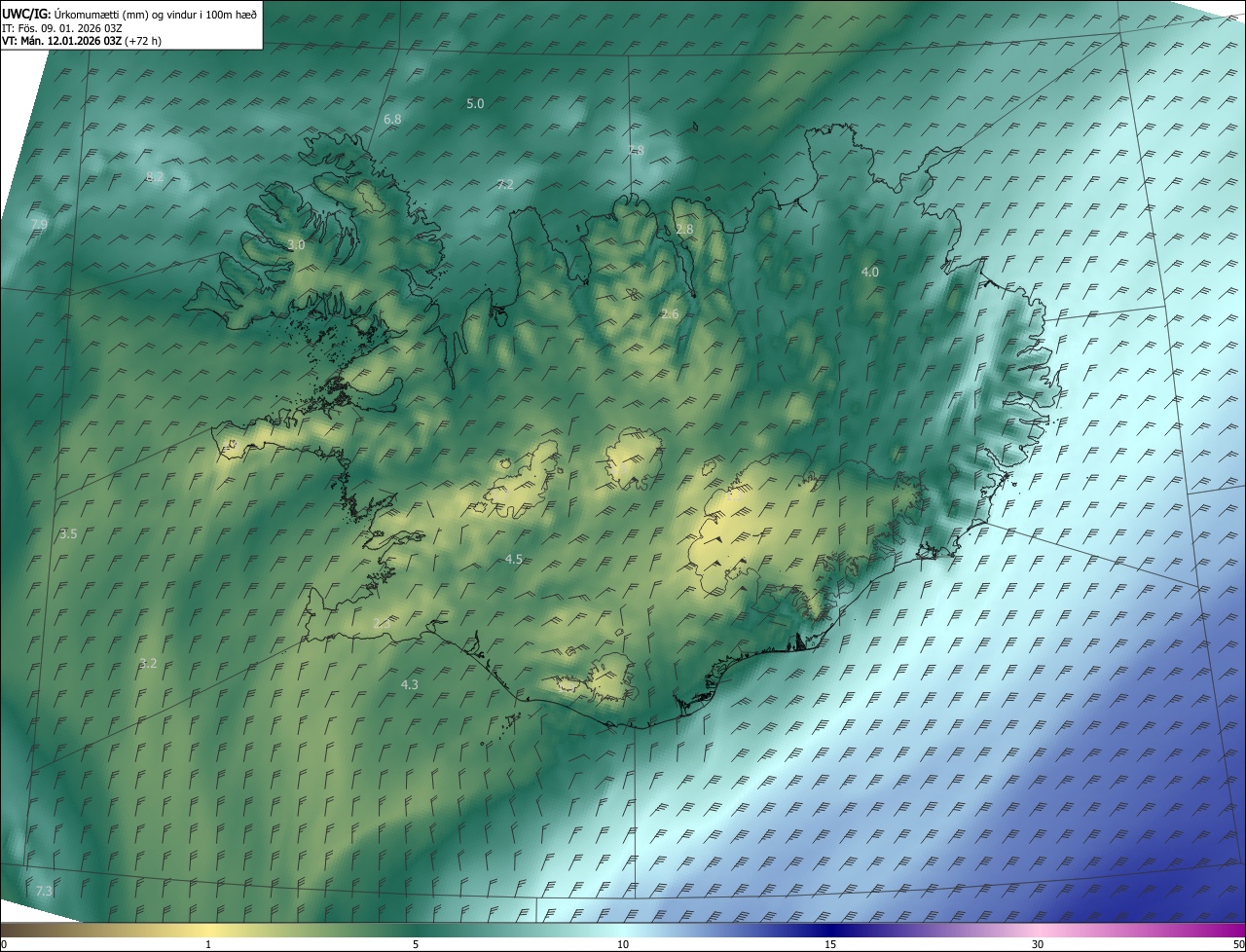Viewport: 1246px width, 952px height.
Task: Click the 7.2 value label on the map
Action: (504, 184)
